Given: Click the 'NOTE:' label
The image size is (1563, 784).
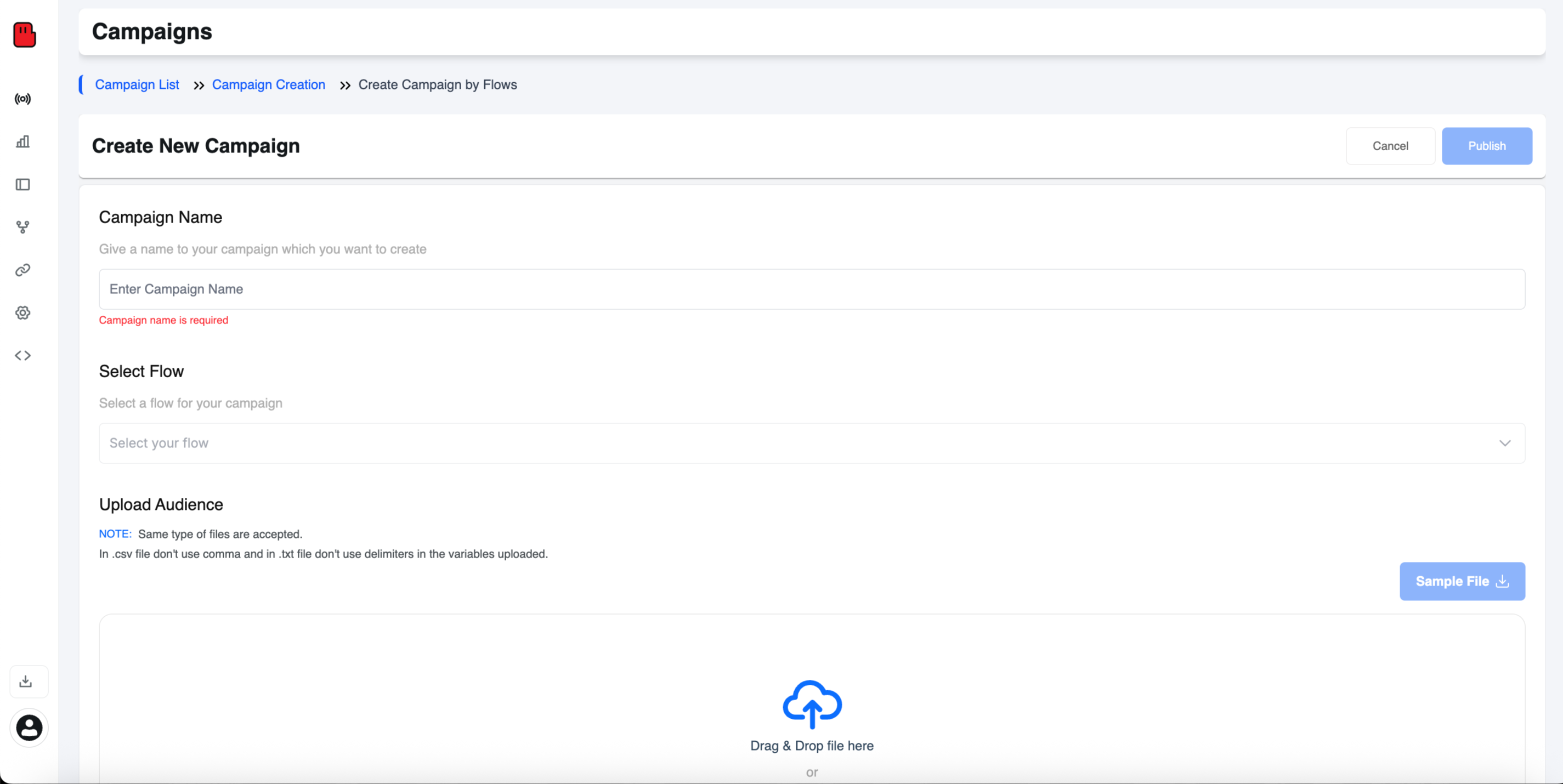Looking at the screenshot, I should [115, 534].
